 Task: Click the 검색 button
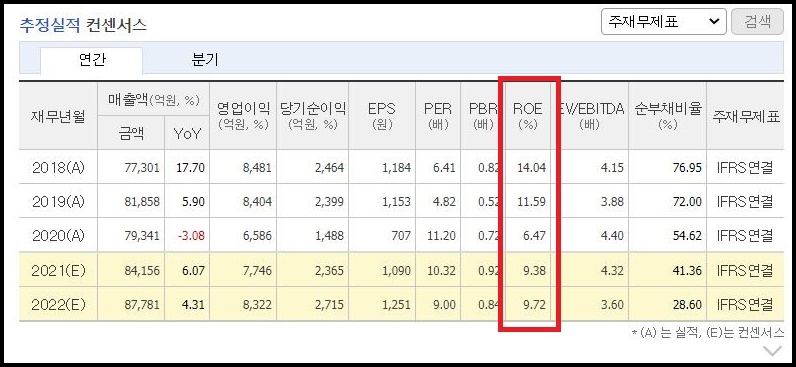click(x=757, y=21)
